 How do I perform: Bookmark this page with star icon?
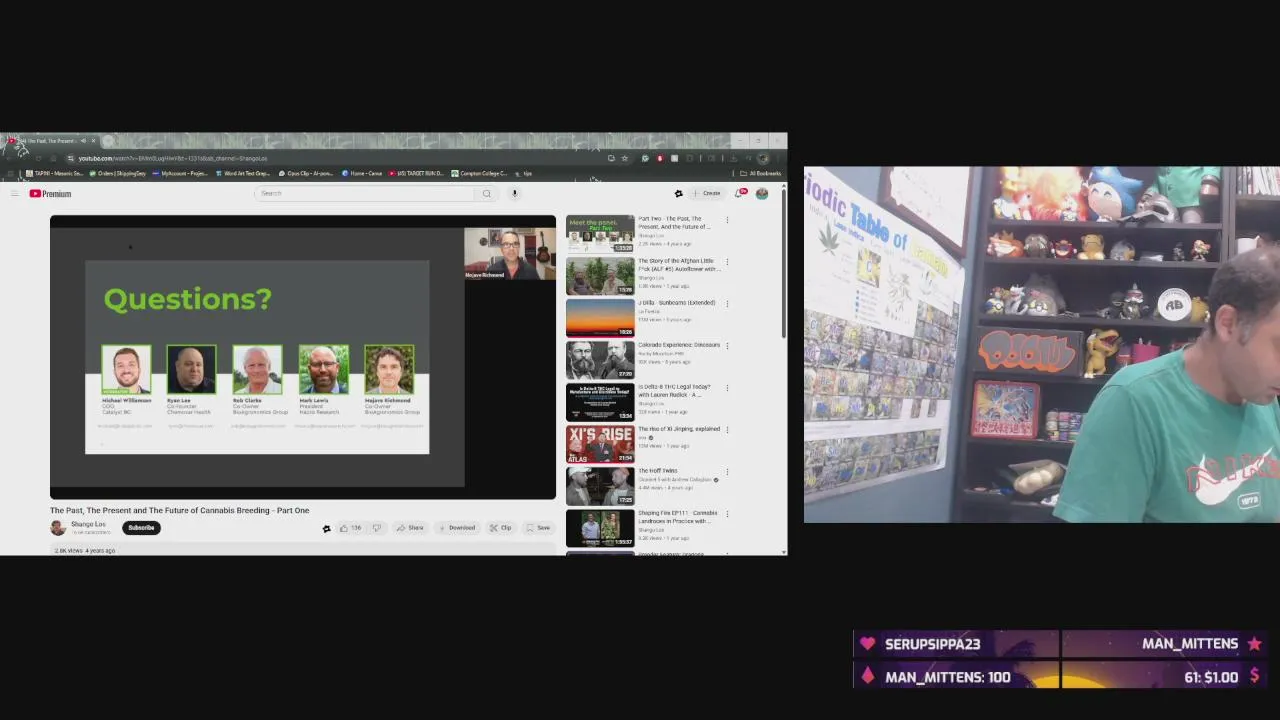coord(625,158)
